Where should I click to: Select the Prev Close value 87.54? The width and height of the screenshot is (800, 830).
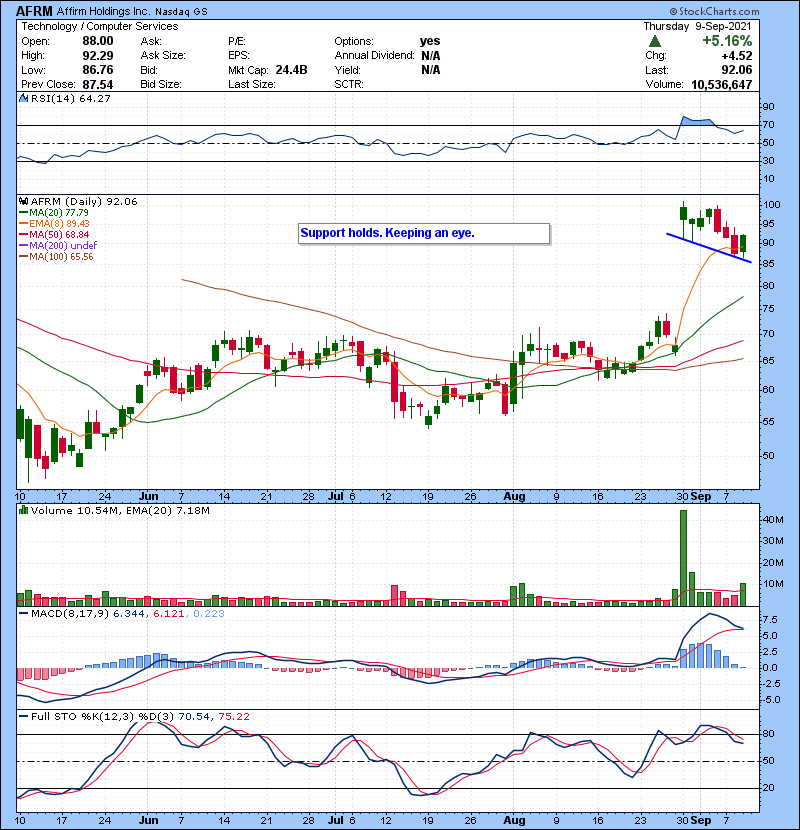[97, 84]
